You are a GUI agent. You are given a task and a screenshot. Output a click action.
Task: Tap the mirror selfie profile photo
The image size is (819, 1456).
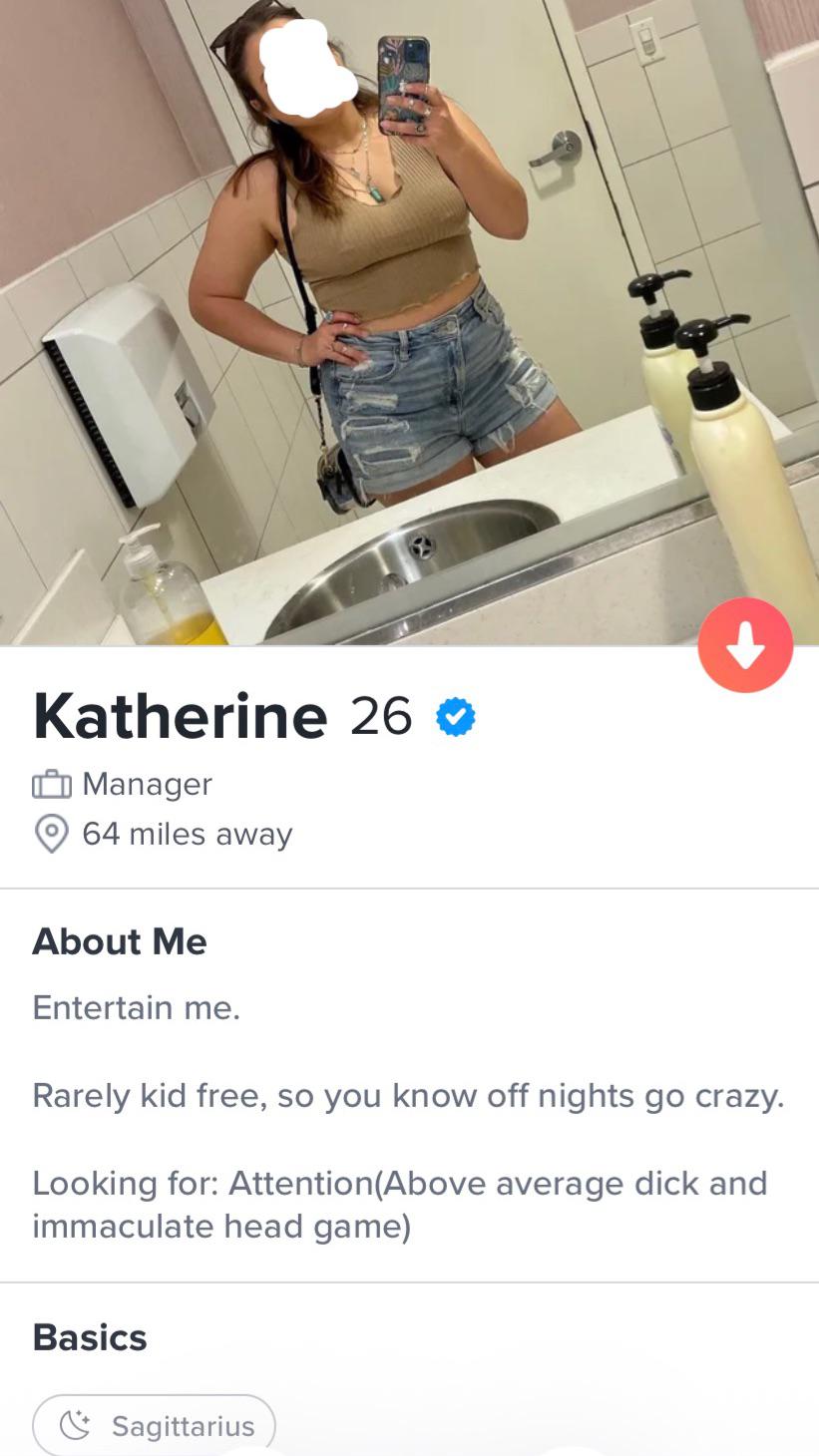pyautogui.click(x=409, y=322)
